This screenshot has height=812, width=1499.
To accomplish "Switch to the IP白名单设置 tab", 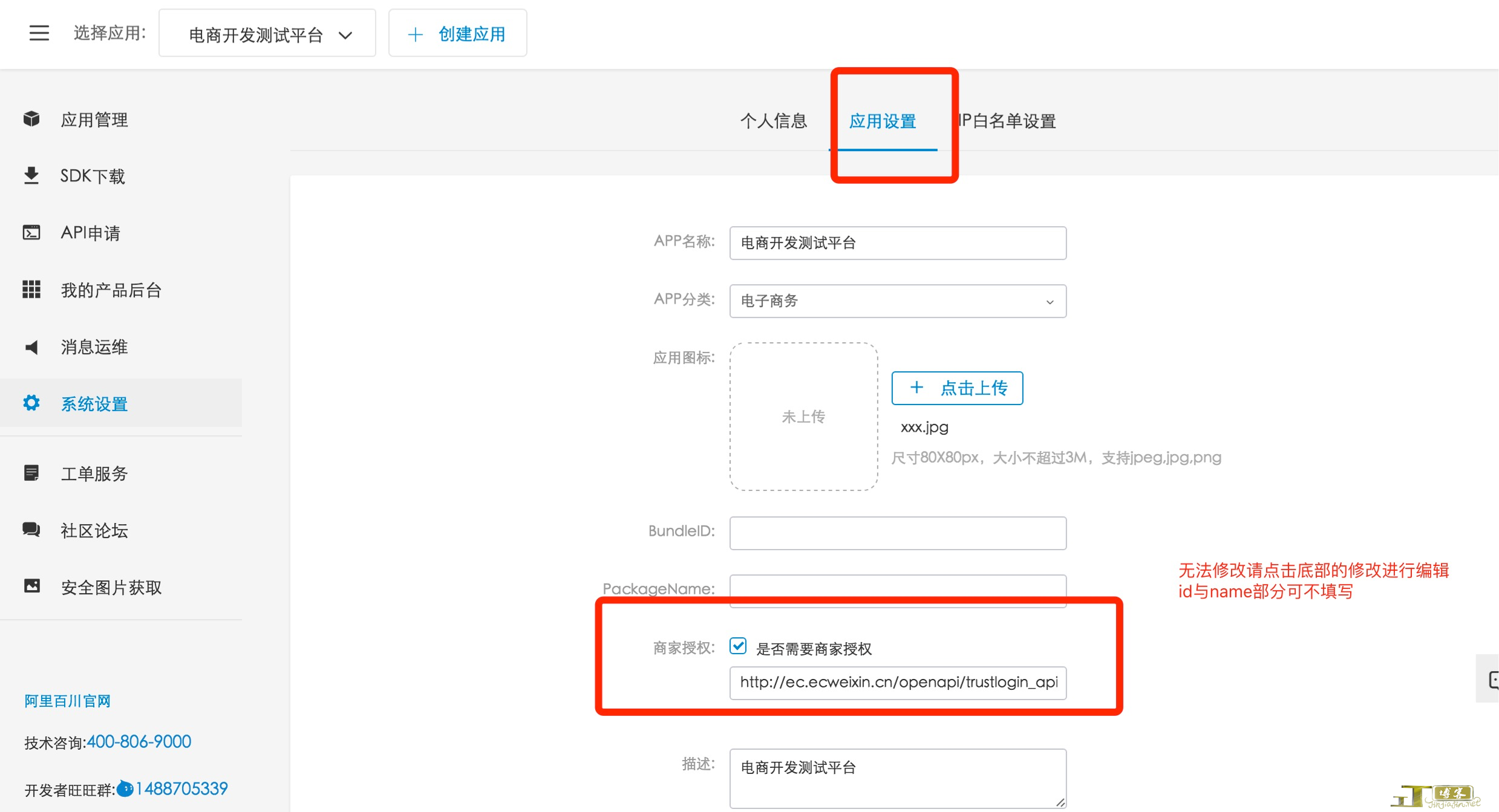I will click(1008, 121).
